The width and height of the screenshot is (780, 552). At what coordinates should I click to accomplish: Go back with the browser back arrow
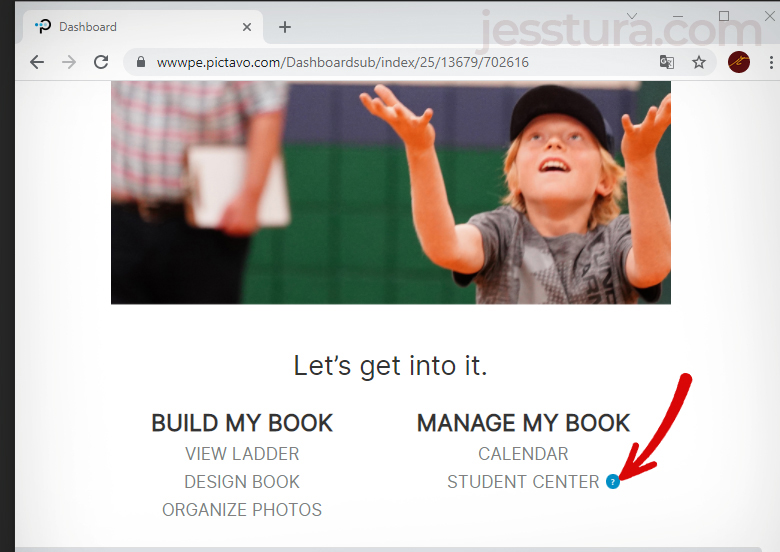(37, 62)
